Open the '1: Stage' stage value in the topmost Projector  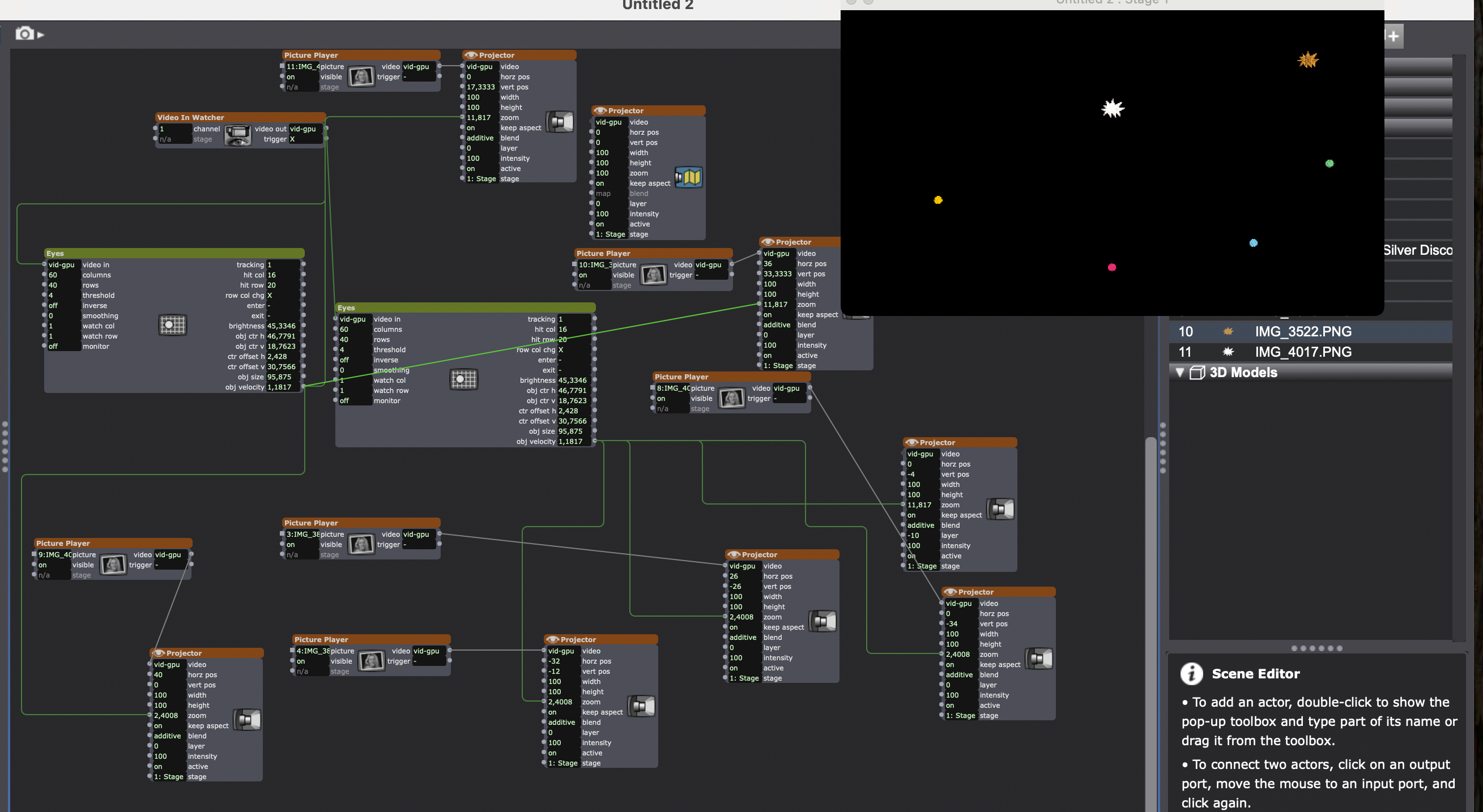[481, 179]
